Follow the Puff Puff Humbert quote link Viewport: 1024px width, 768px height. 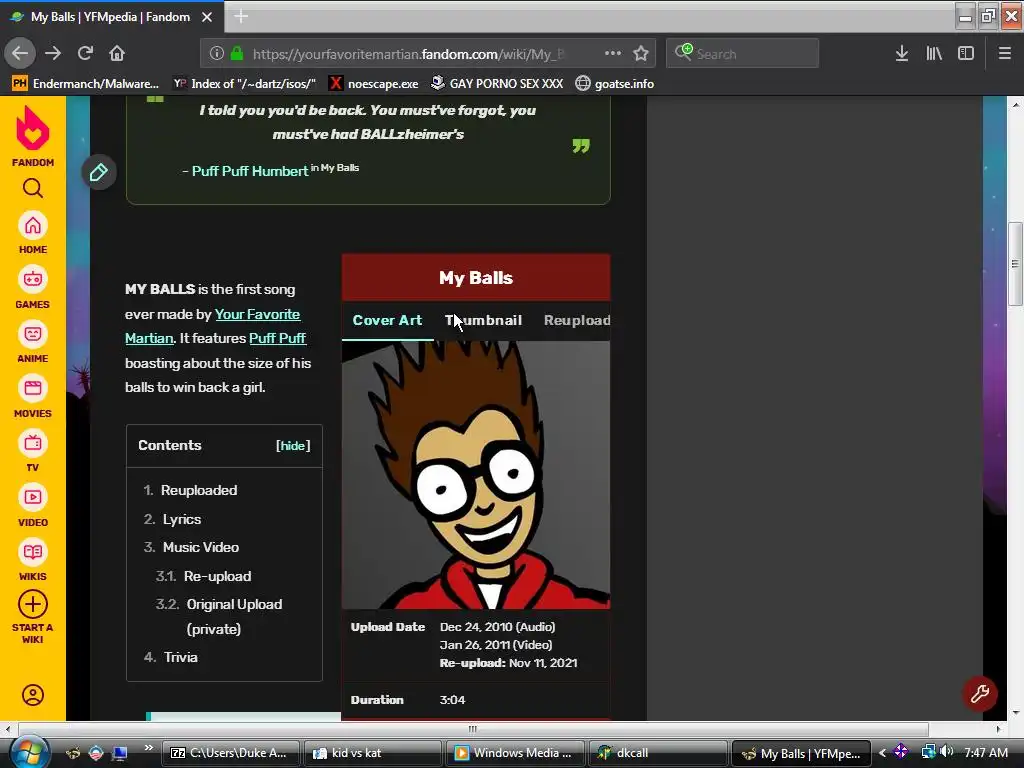pyautogui.click(x=250, y=171)
